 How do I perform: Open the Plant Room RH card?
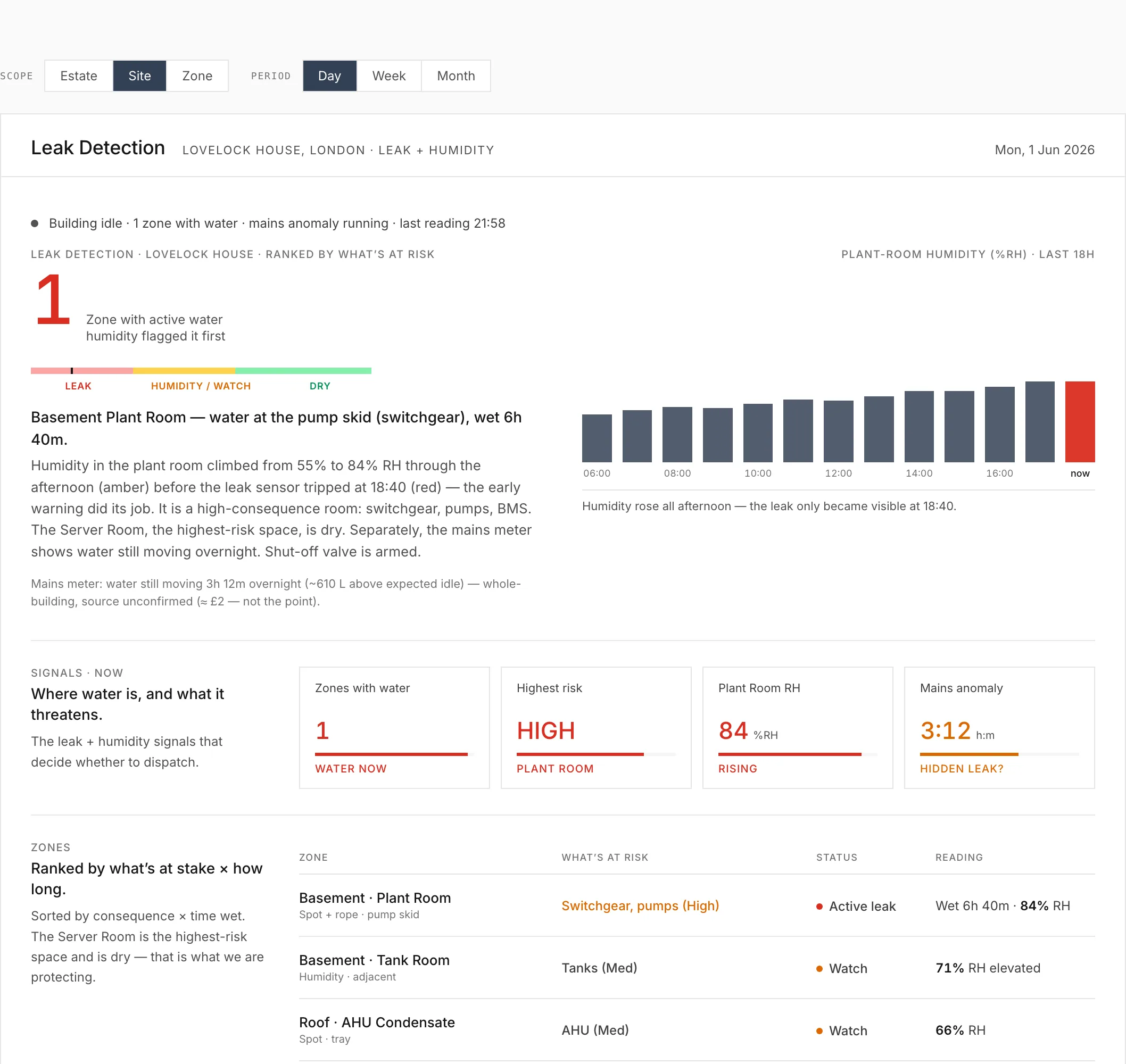tap(798, 728)
